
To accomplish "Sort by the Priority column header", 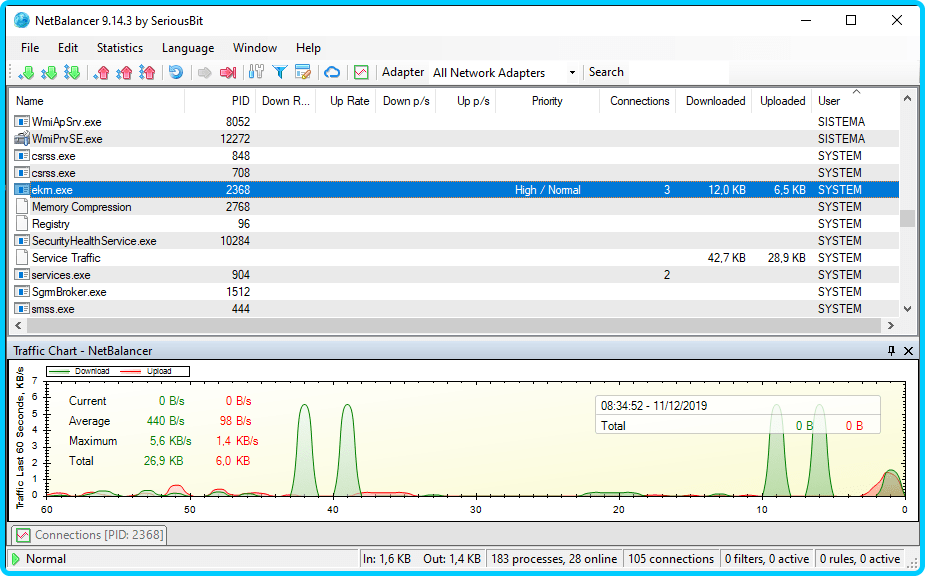I will [x=547, y=101].
